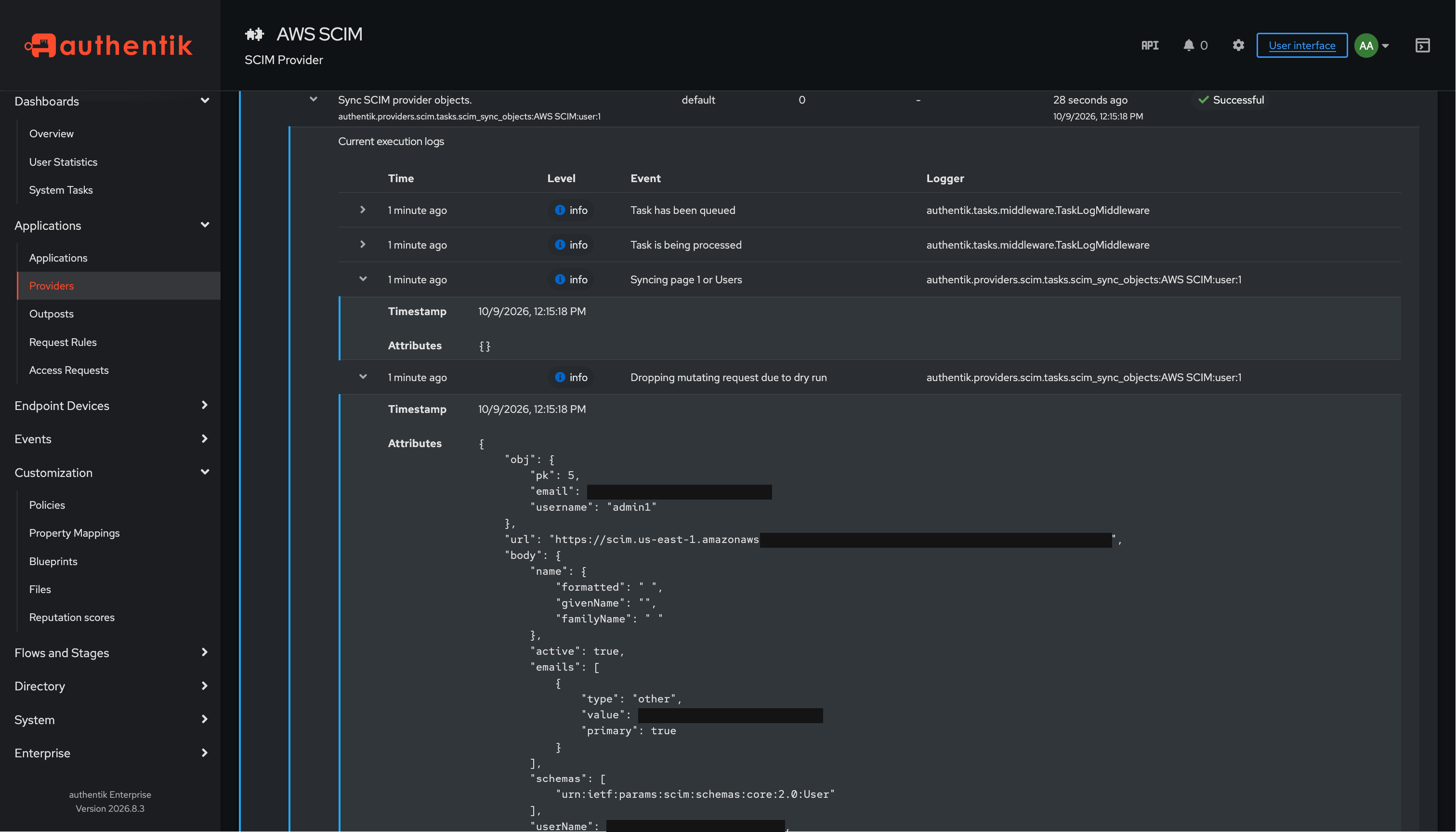Open Reputation scores page
Viewport: 1456px width, 832px height.
click(x=72, y=618)
